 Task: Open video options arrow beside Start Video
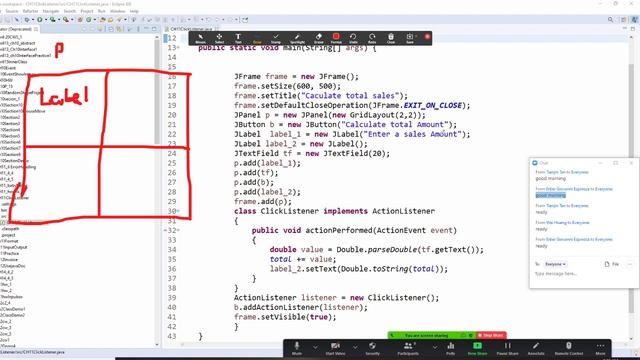pos(355,347)
